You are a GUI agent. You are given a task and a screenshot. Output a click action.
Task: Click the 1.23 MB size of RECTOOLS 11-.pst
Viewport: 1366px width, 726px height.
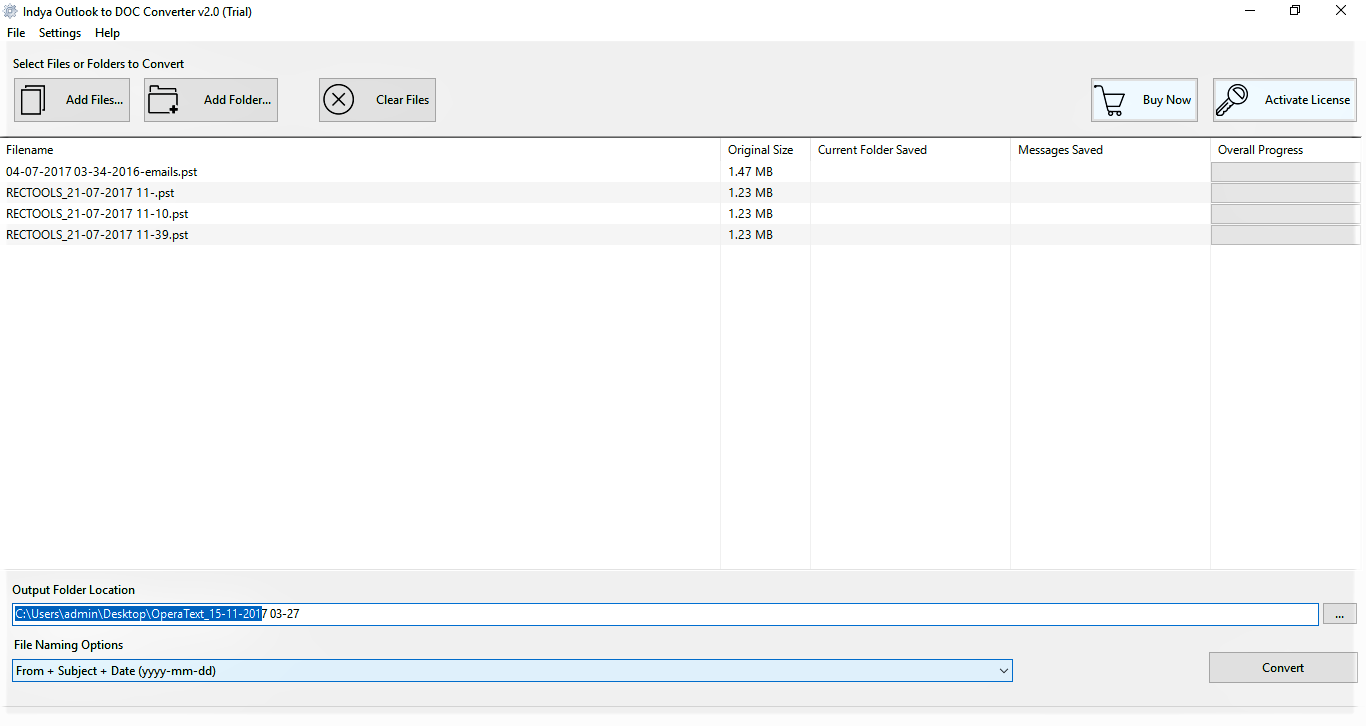(x=750, y=193)
